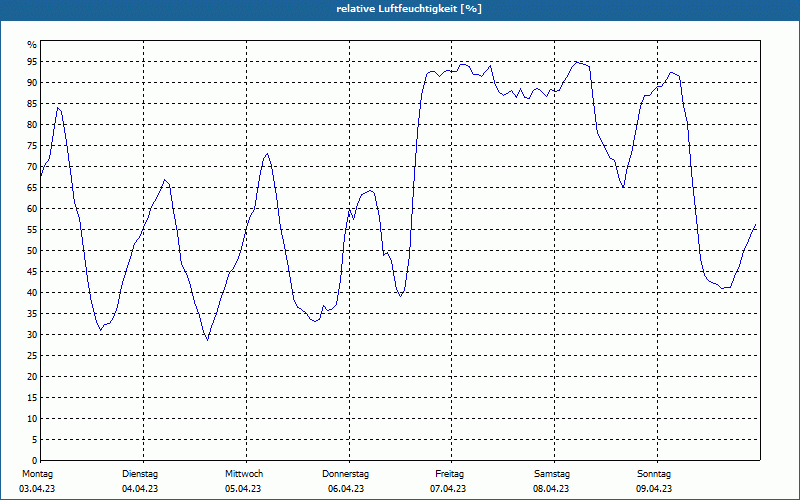Click the y-axis value 75
Image resolution: width=800 pixels, height=500 pixels.
[32, 146]
